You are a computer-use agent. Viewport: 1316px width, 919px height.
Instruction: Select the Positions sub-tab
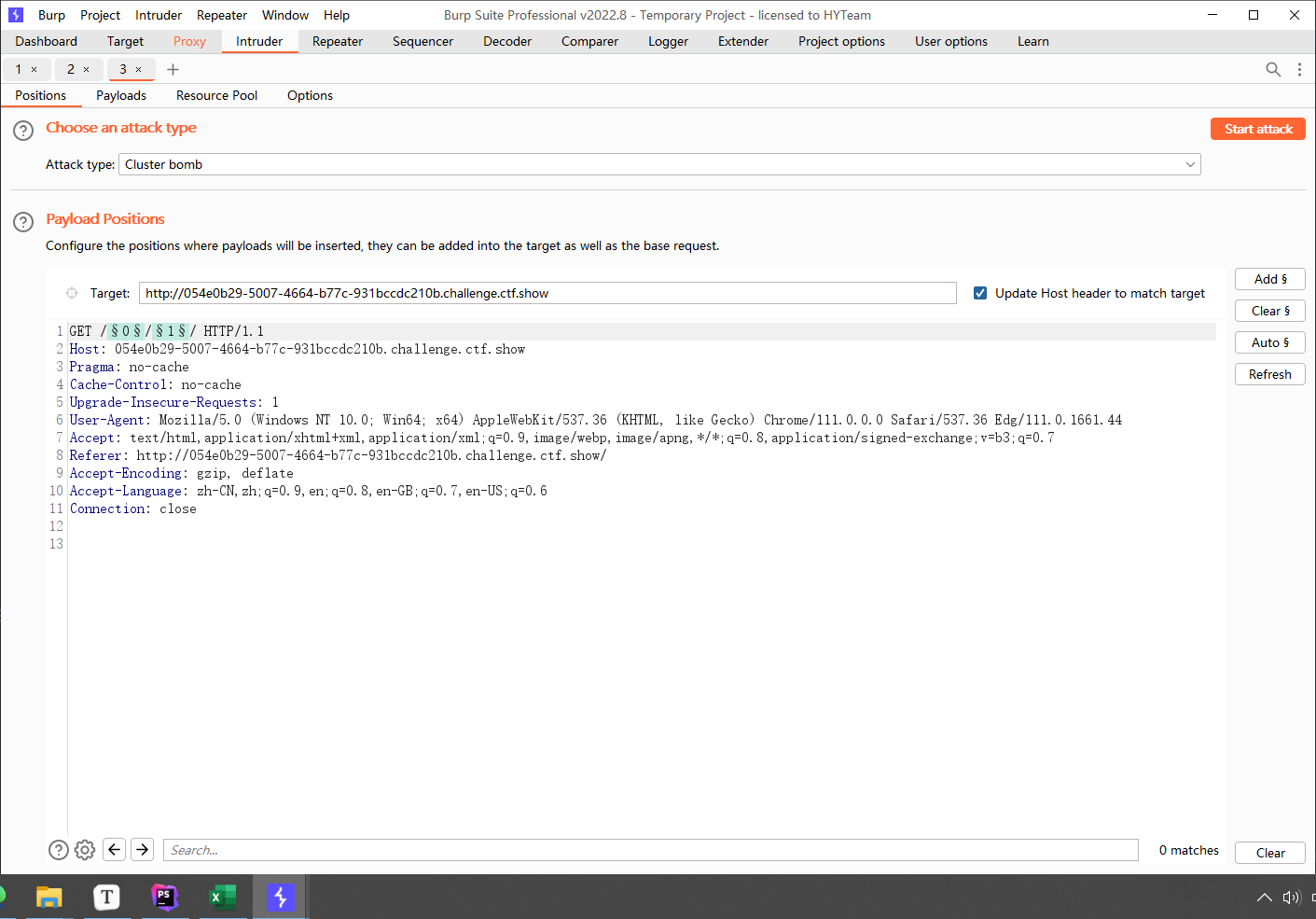[x=41, y=95]
